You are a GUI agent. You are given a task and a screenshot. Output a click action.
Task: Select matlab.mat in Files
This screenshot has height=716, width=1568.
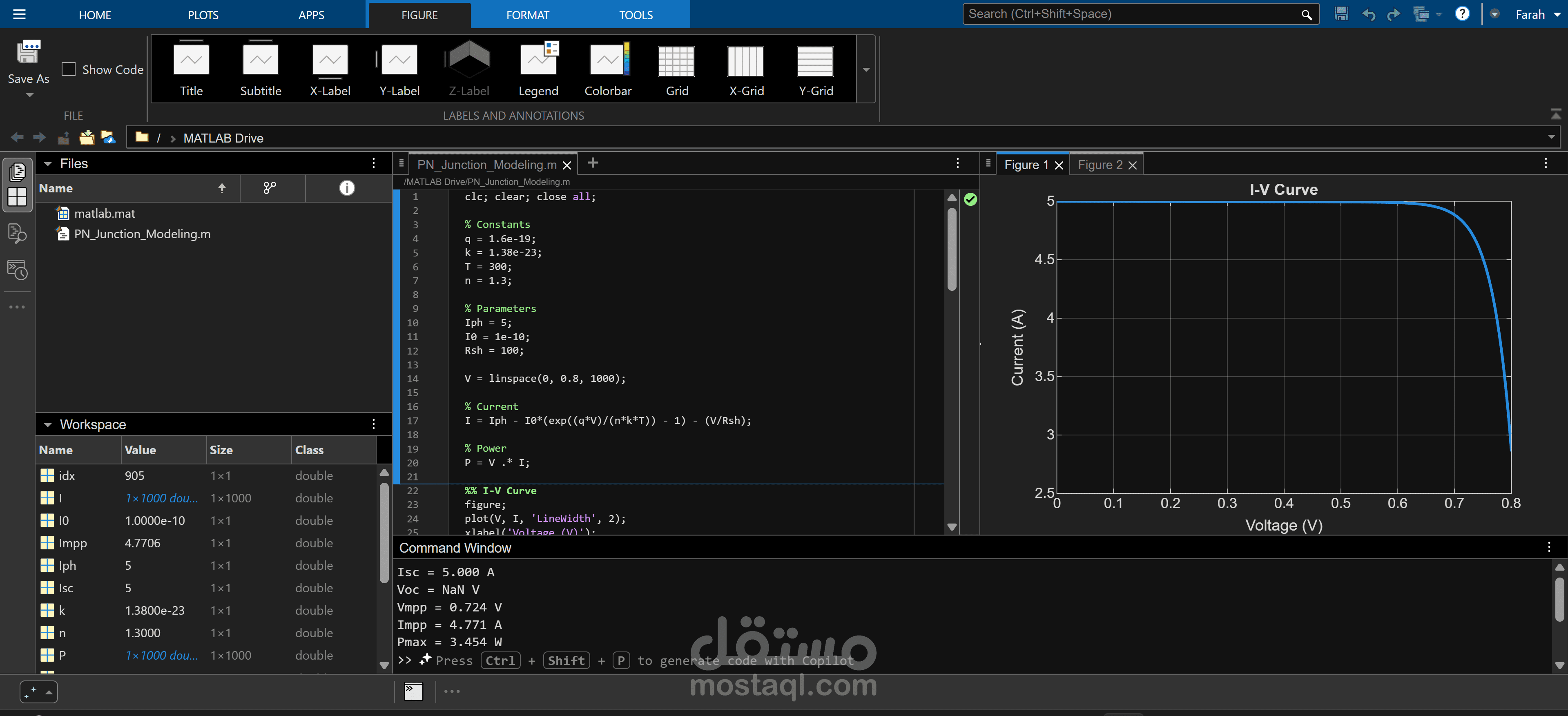105,213
